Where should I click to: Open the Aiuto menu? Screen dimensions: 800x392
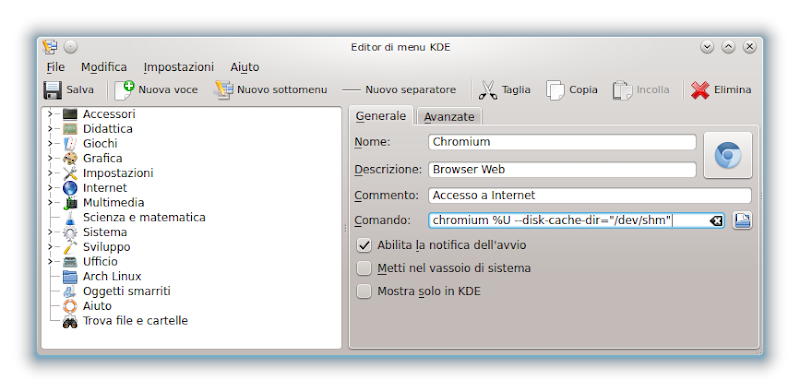pos(244,67)
